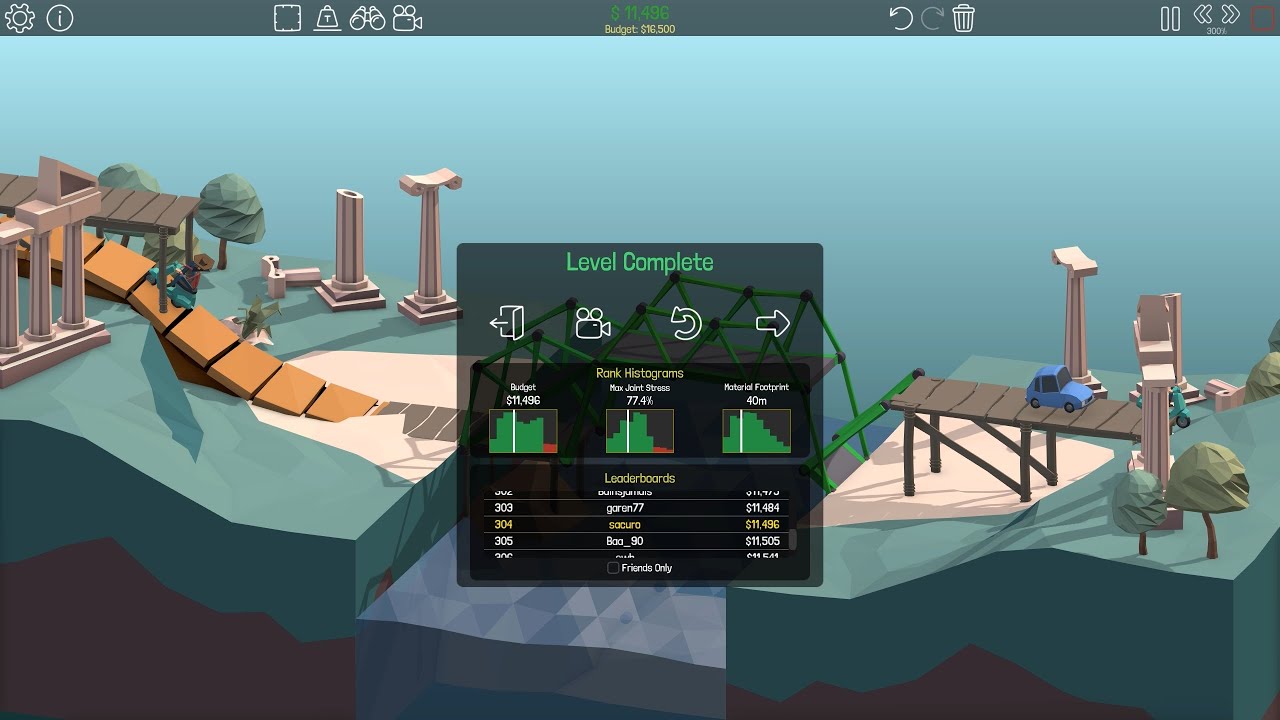Click the Level Complete title
Image resolution: width=1280 pixels, height=720 pixels.
[x=640, y=262]
